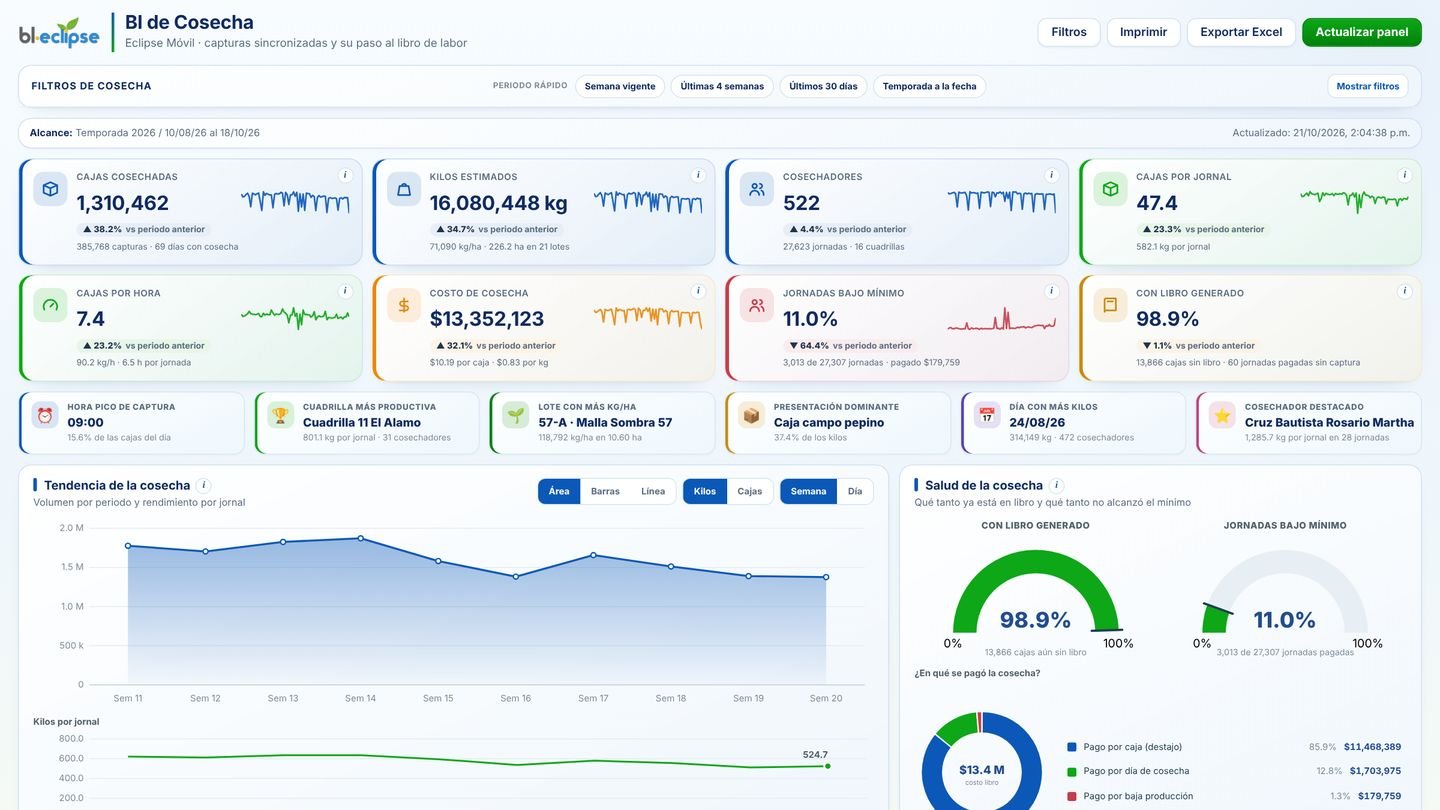Image resolution: width=1440 pixels, height=810 pixels.
Task: Select the Últimas 4 semanas quick period
Action: point(722,86)
